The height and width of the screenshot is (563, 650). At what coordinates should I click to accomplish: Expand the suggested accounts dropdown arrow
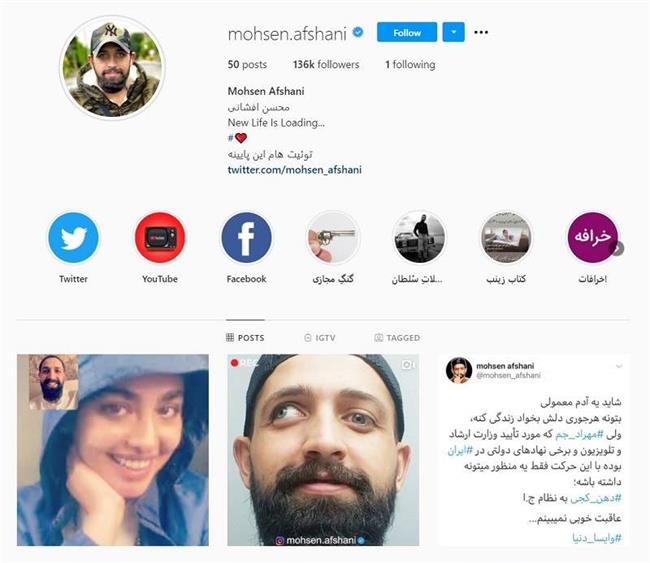pyautogui.click(x=454, y=32)
